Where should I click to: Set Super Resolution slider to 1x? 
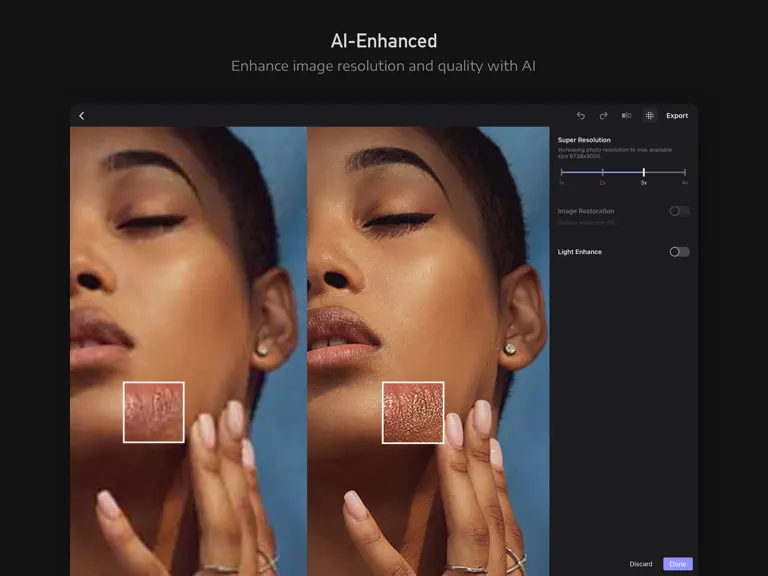[561, 172]
